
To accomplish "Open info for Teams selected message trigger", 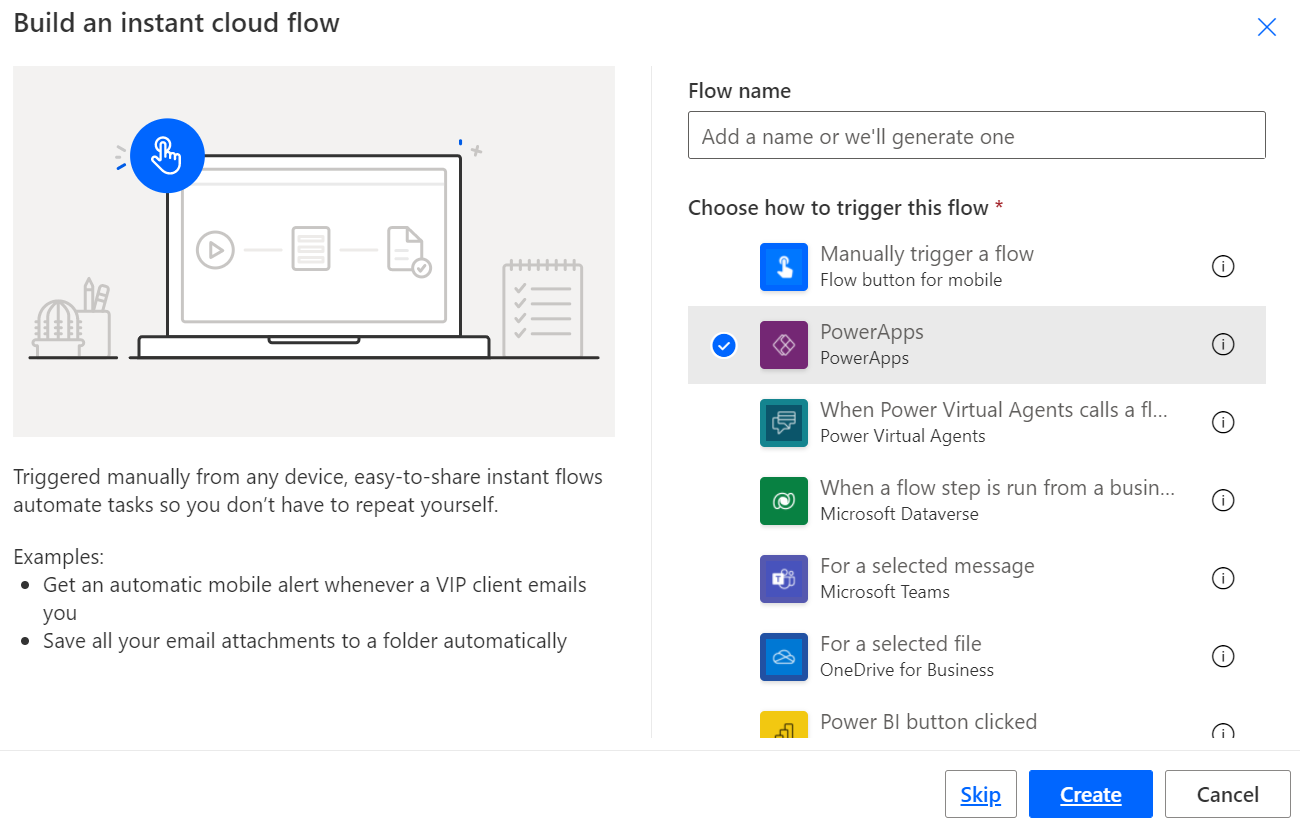I will [1223, 578].
